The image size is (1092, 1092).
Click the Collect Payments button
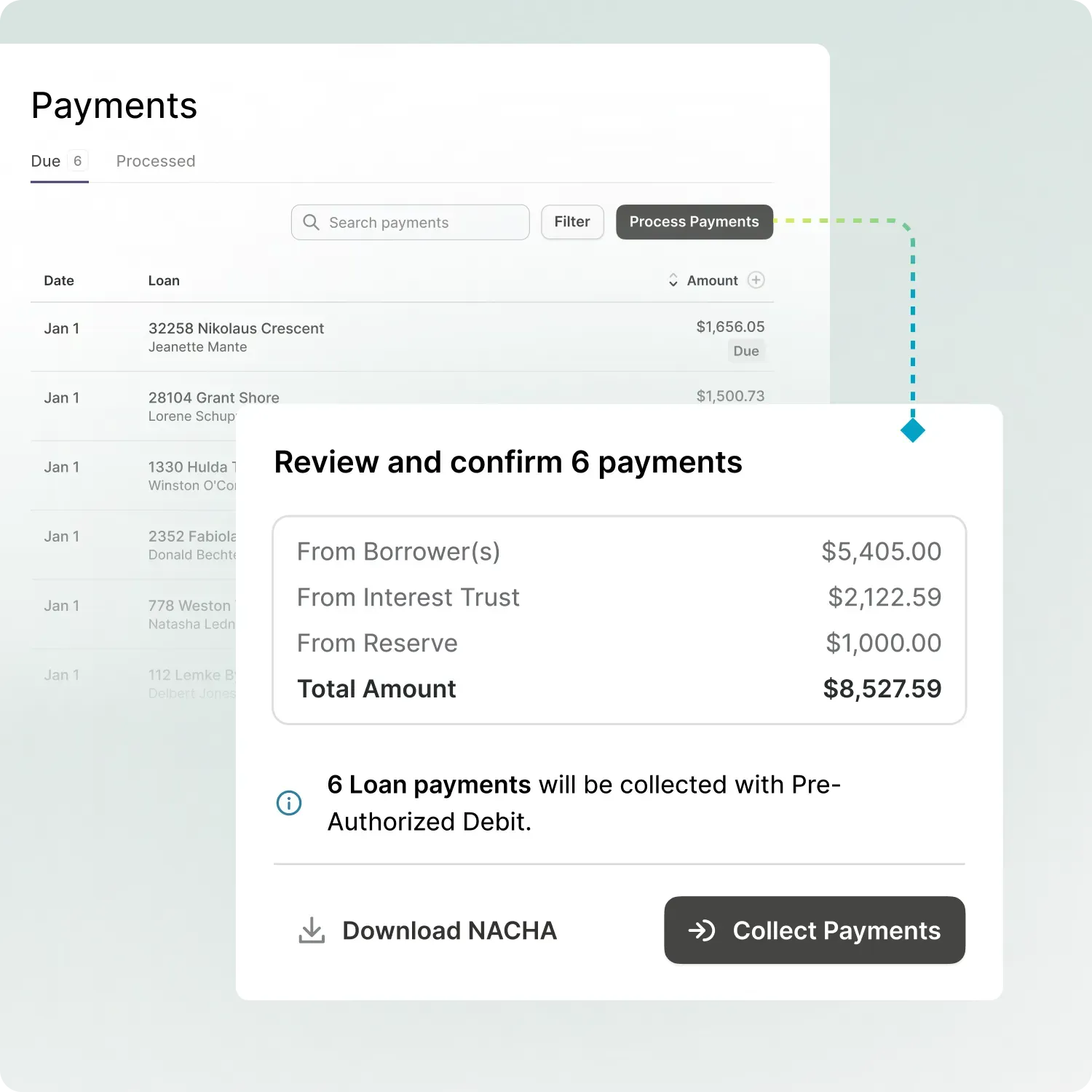pos(815,930)
